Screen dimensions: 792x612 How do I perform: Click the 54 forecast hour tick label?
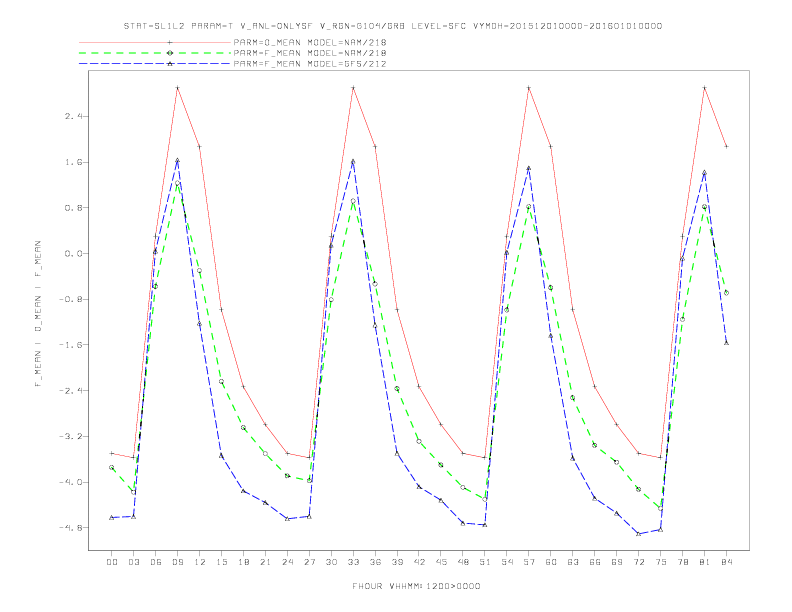(507, 562)
